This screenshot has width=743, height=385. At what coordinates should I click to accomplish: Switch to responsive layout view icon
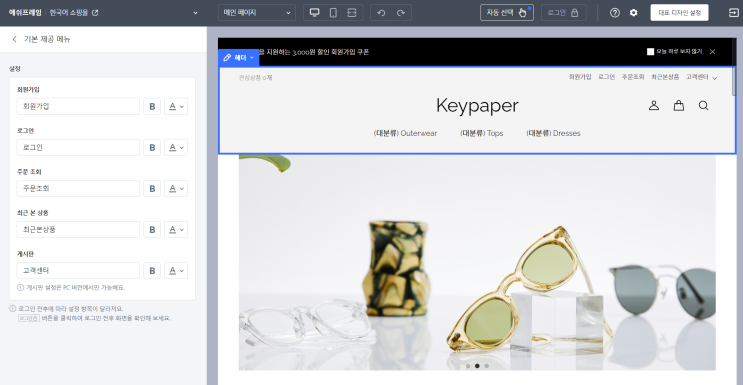tap(352, 13)
